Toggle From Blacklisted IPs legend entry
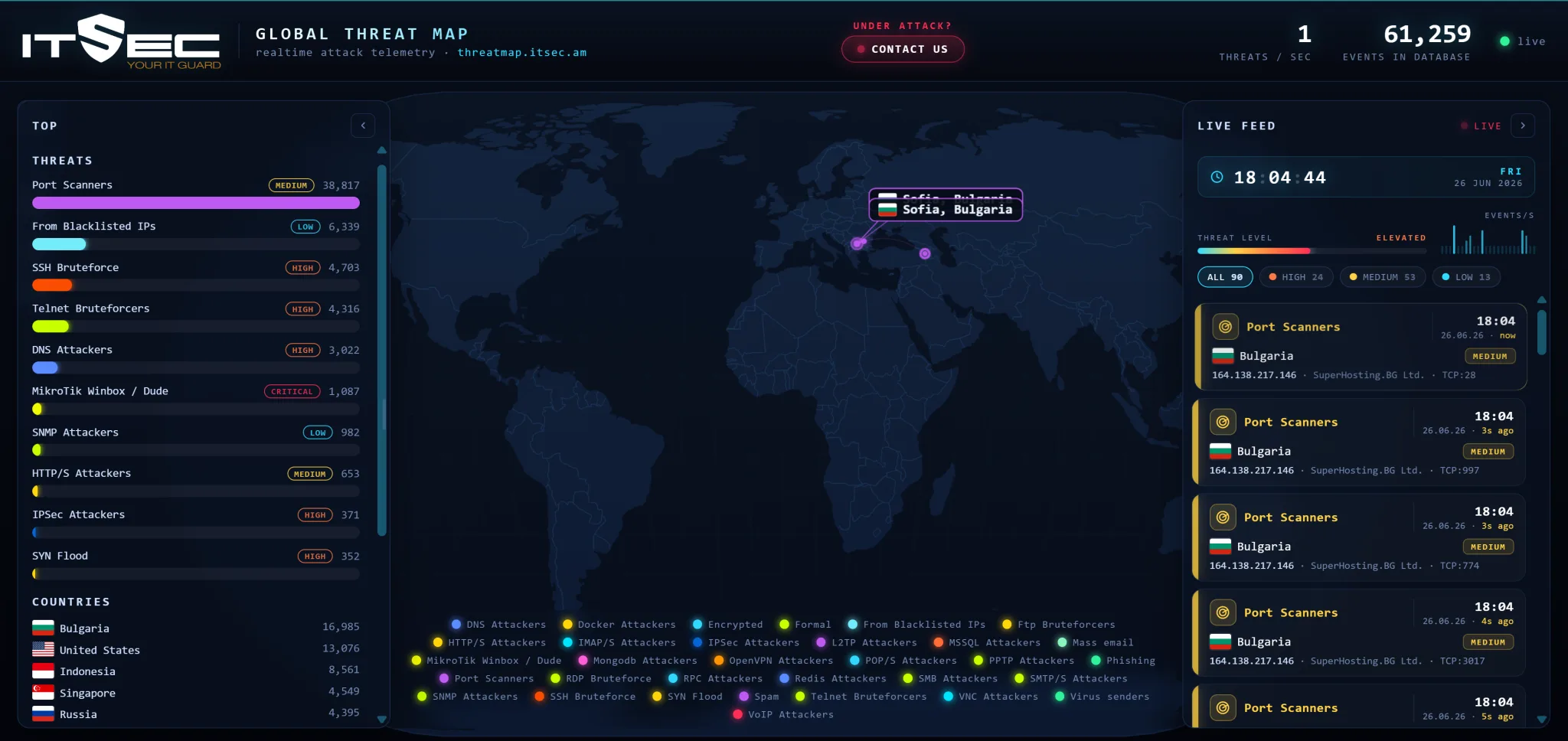 [916, 625]
